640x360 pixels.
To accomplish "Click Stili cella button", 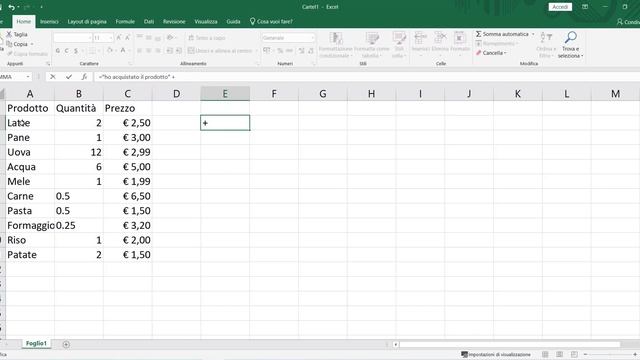I will [x=399, y=45].
